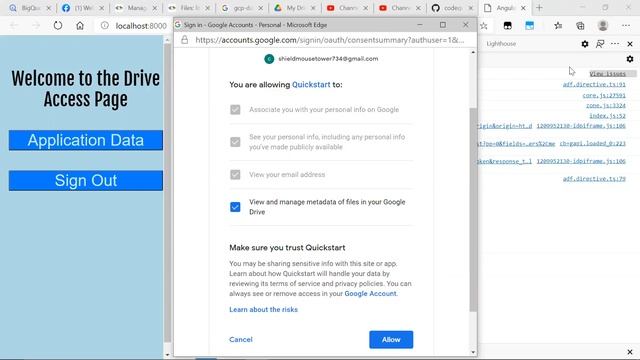Click Cancel in the Google consent dialog

241,340
